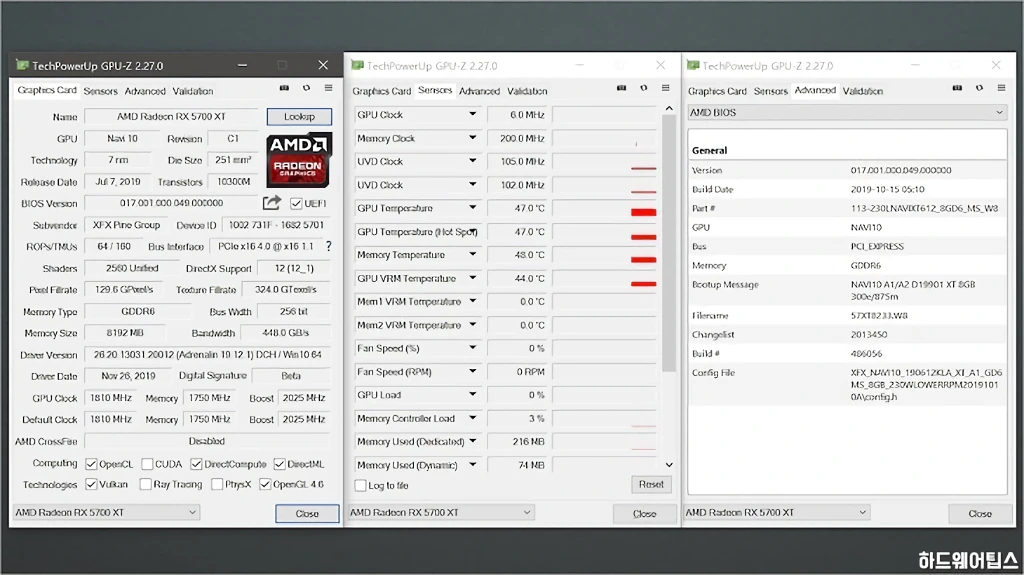Viewport: 1024px width, 575px height.
Task: Toggle the DirectCompute checkbox
Action: pyautogui.click(x=196, y=464)
